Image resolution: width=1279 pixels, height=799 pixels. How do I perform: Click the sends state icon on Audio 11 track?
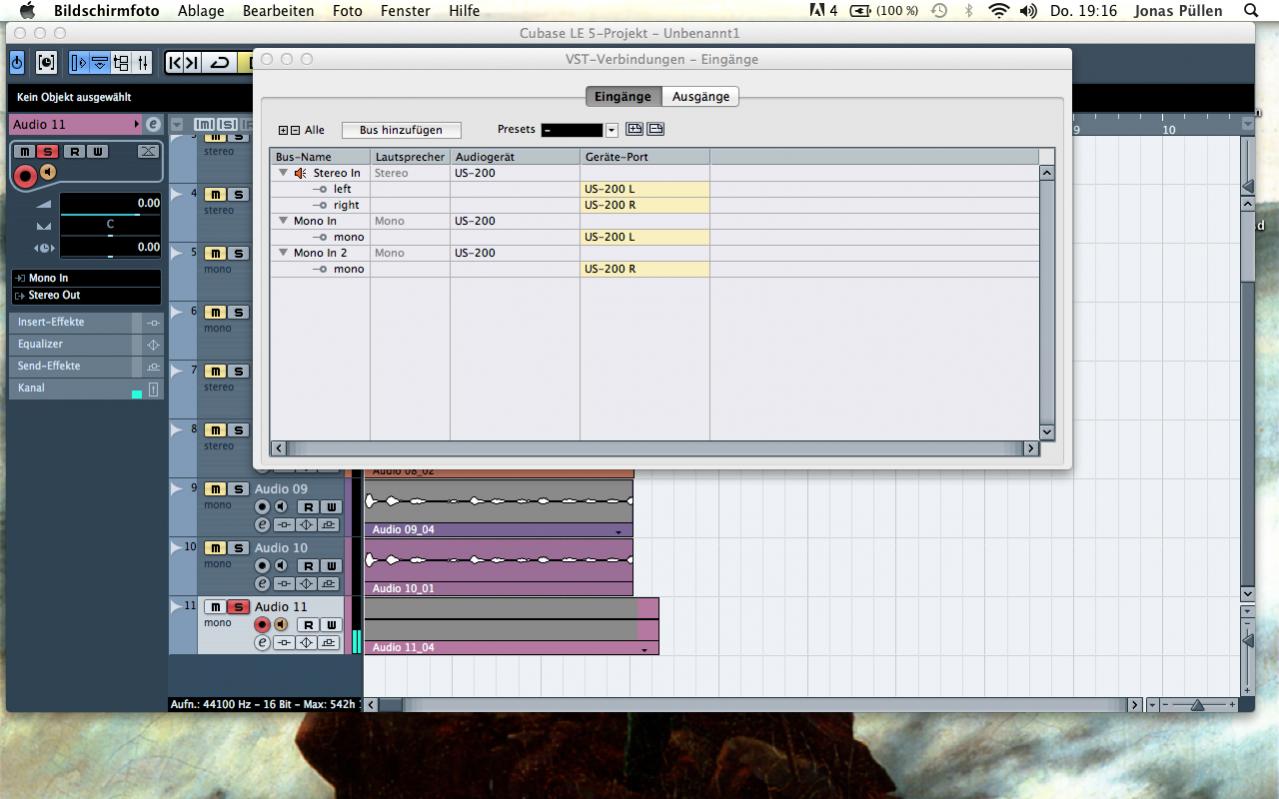coord(328,642)
